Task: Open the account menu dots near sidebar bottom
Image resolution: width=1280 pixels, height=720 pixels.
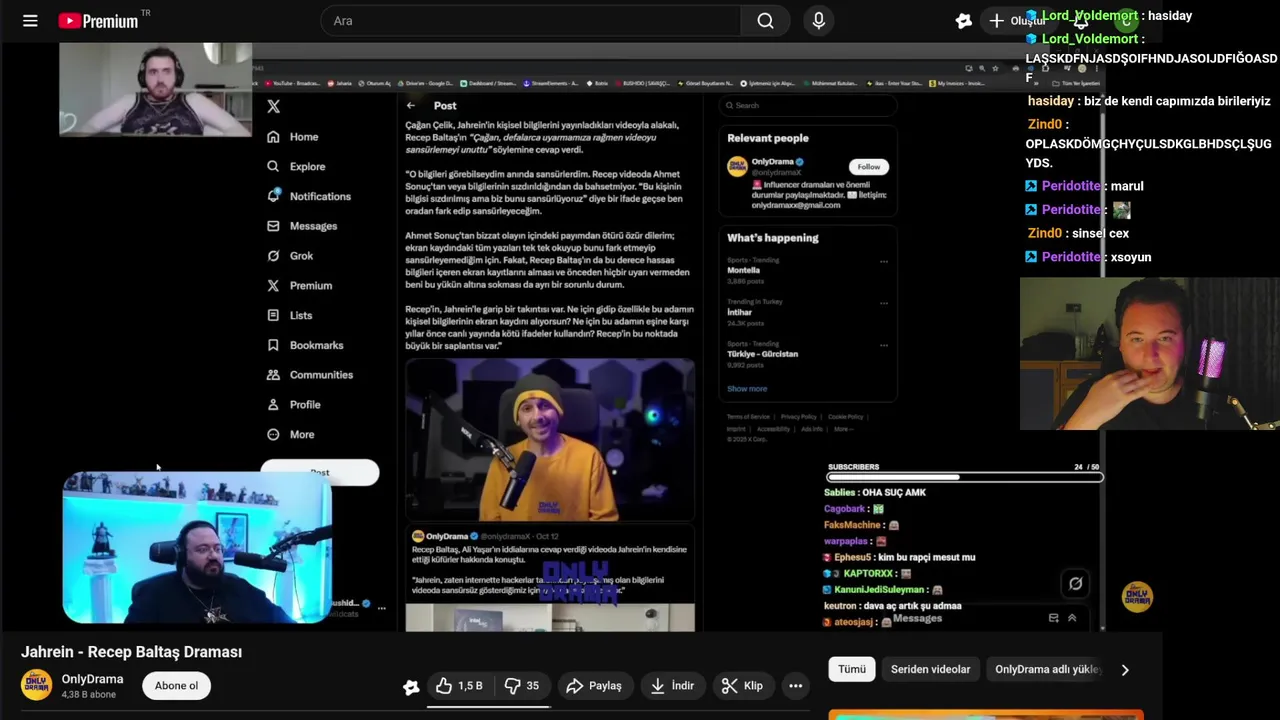Action: click(x=381, y=608)
